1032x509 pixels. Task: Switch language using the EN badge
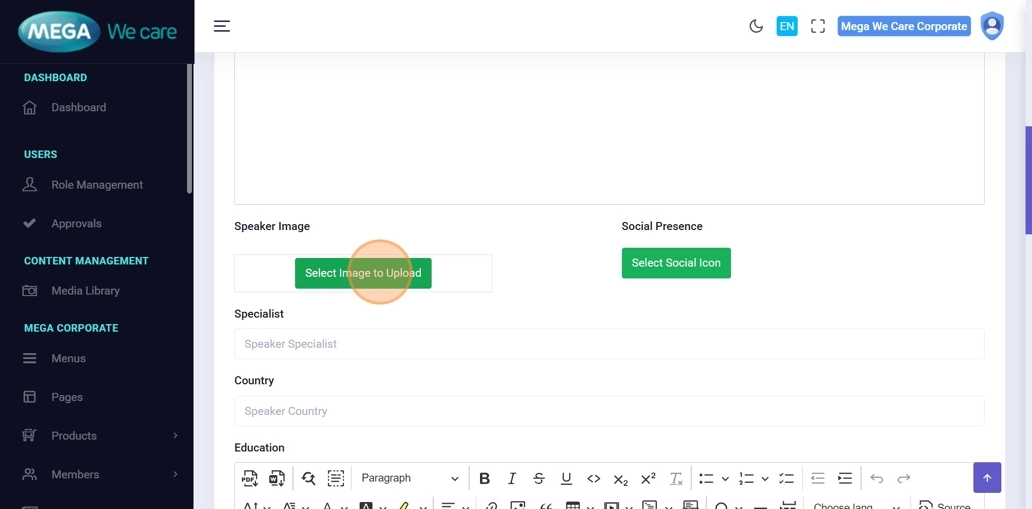(x=787, y=26)
